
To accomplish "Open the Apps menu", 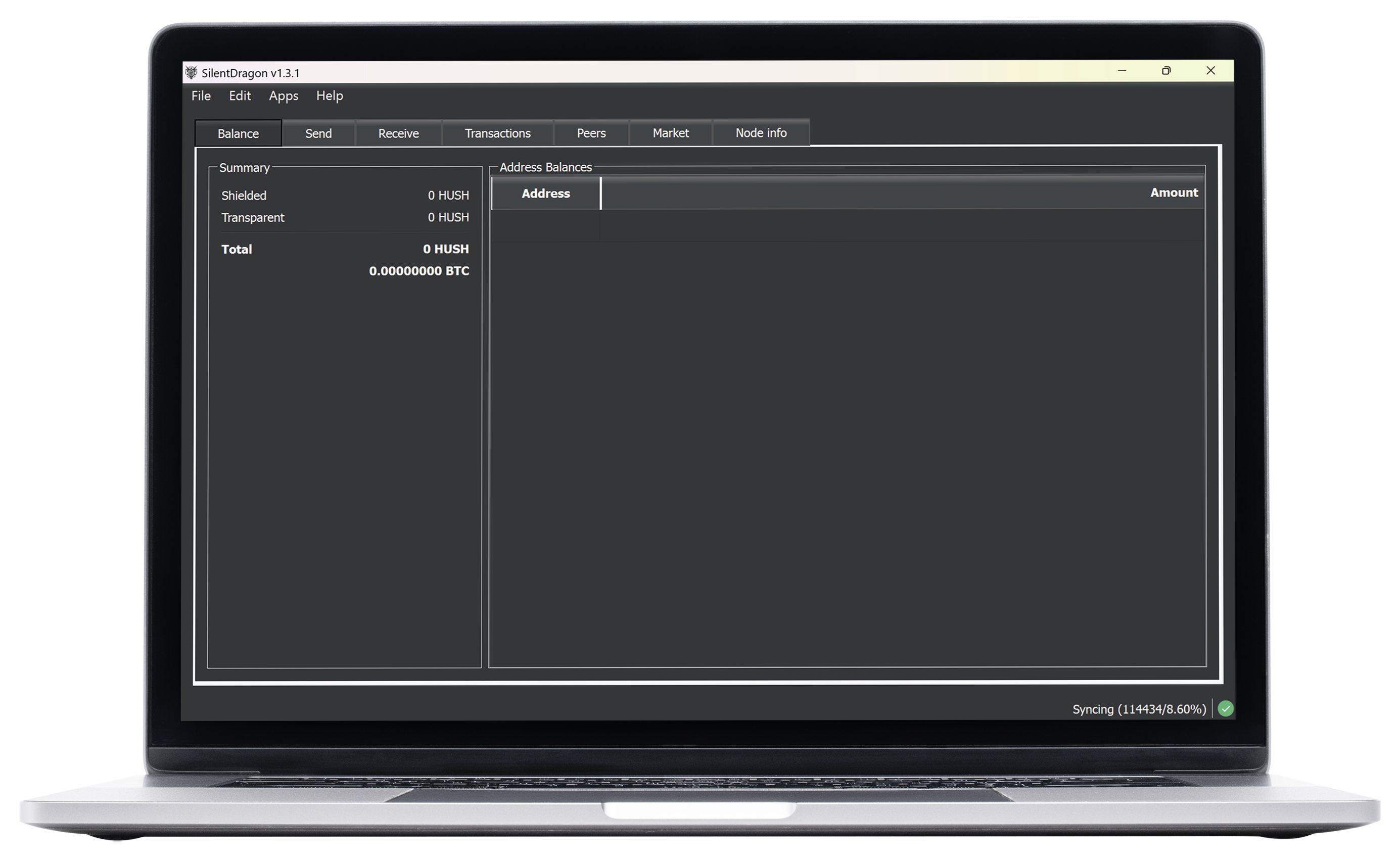I will click(283, 95).
